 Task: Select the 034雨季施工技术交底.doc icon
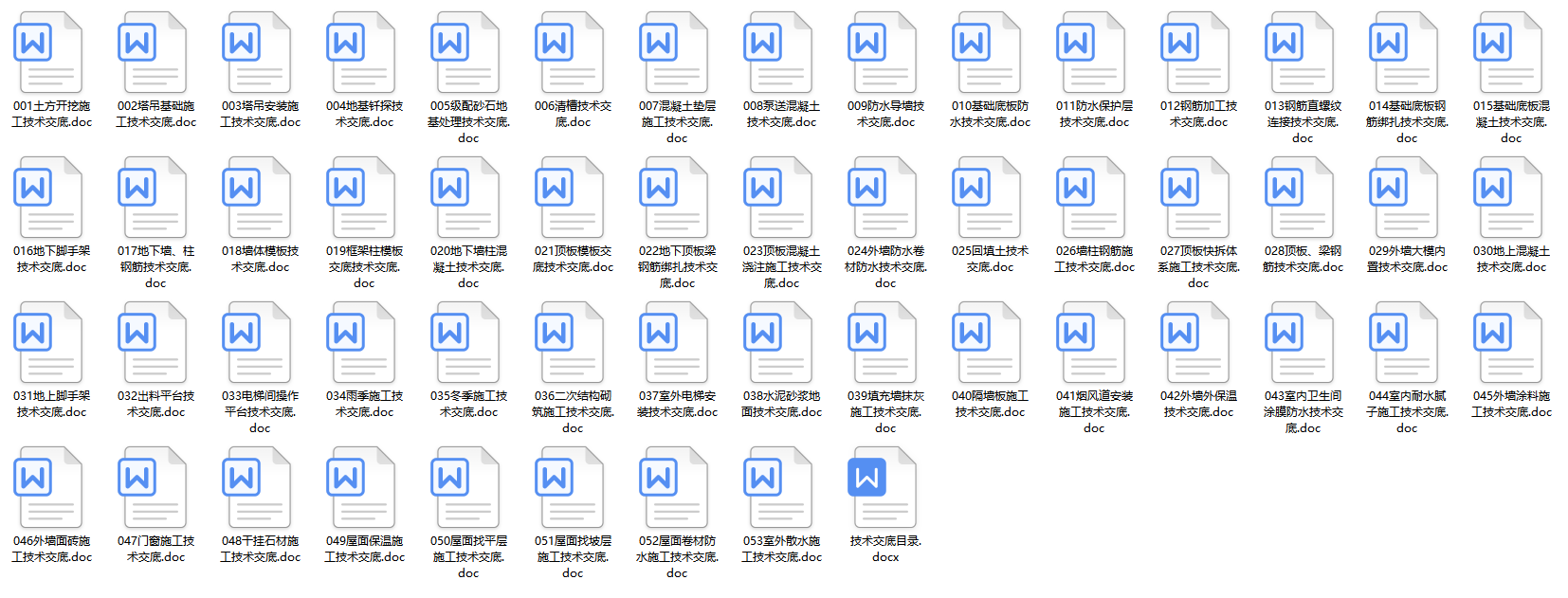[x=360, y=342]
